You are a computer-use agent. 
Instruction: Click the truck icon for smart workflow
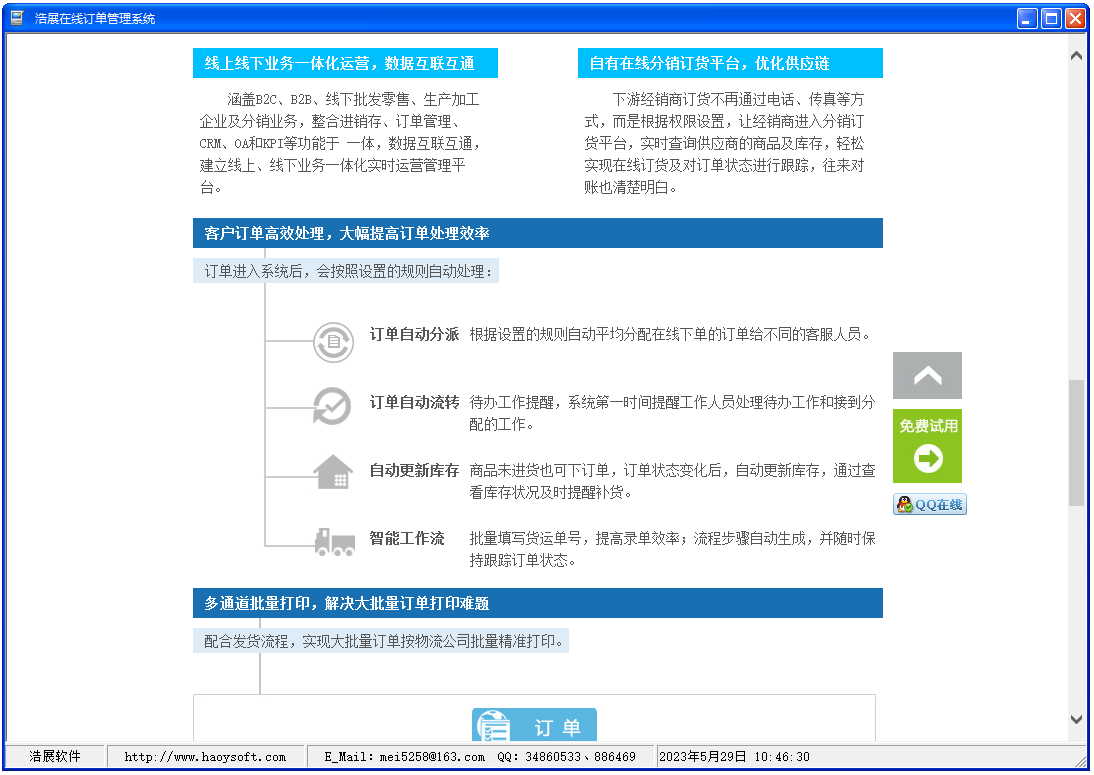click(x=335, y=540)
